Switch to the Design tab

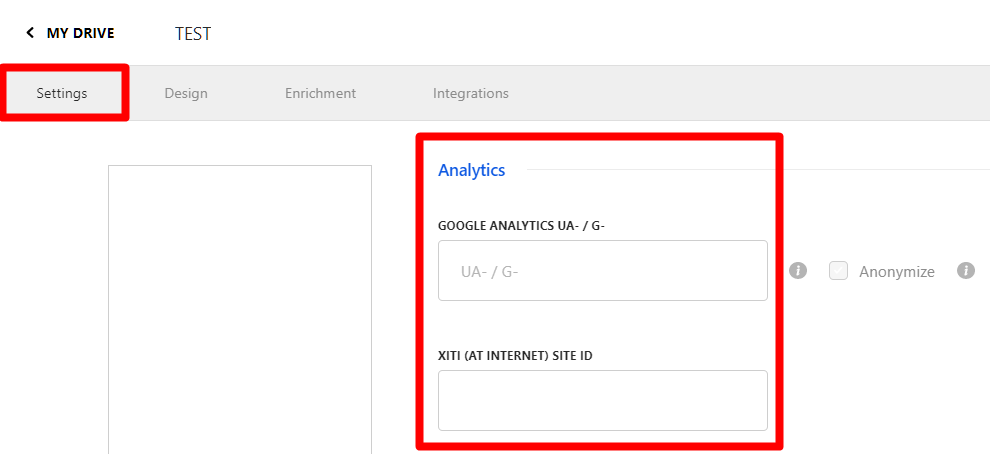(186, 93)
